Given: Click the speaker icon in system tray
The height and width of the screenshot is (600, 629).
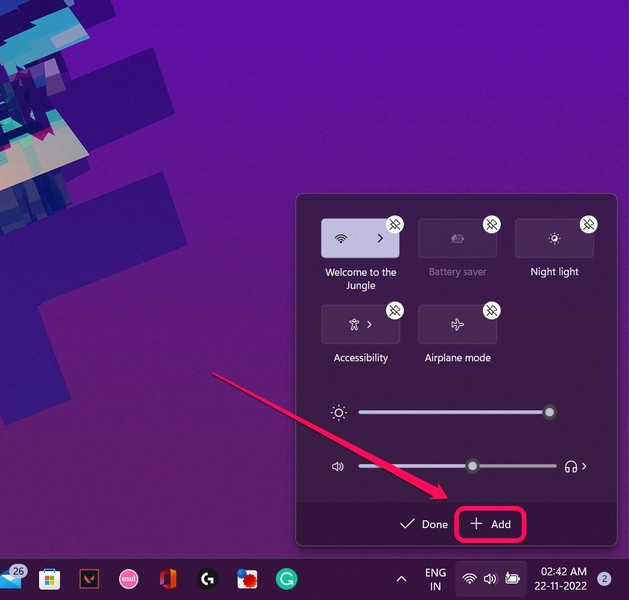Looking at the screenshot, I should coord(490,579).
